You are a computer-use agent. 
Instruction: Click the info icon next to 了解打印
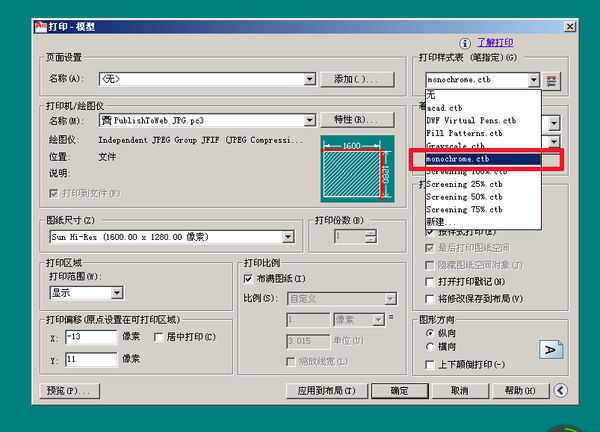click(464, 44)
